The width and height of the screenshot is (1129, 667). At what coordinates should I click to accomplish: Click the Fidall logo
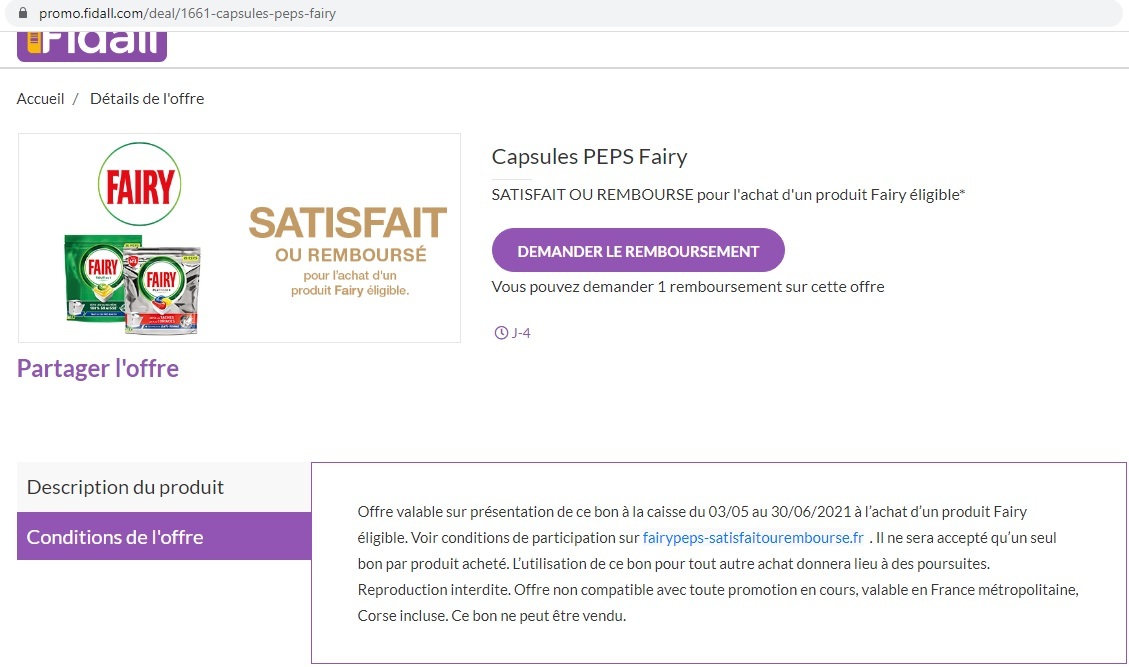point(92,45)
